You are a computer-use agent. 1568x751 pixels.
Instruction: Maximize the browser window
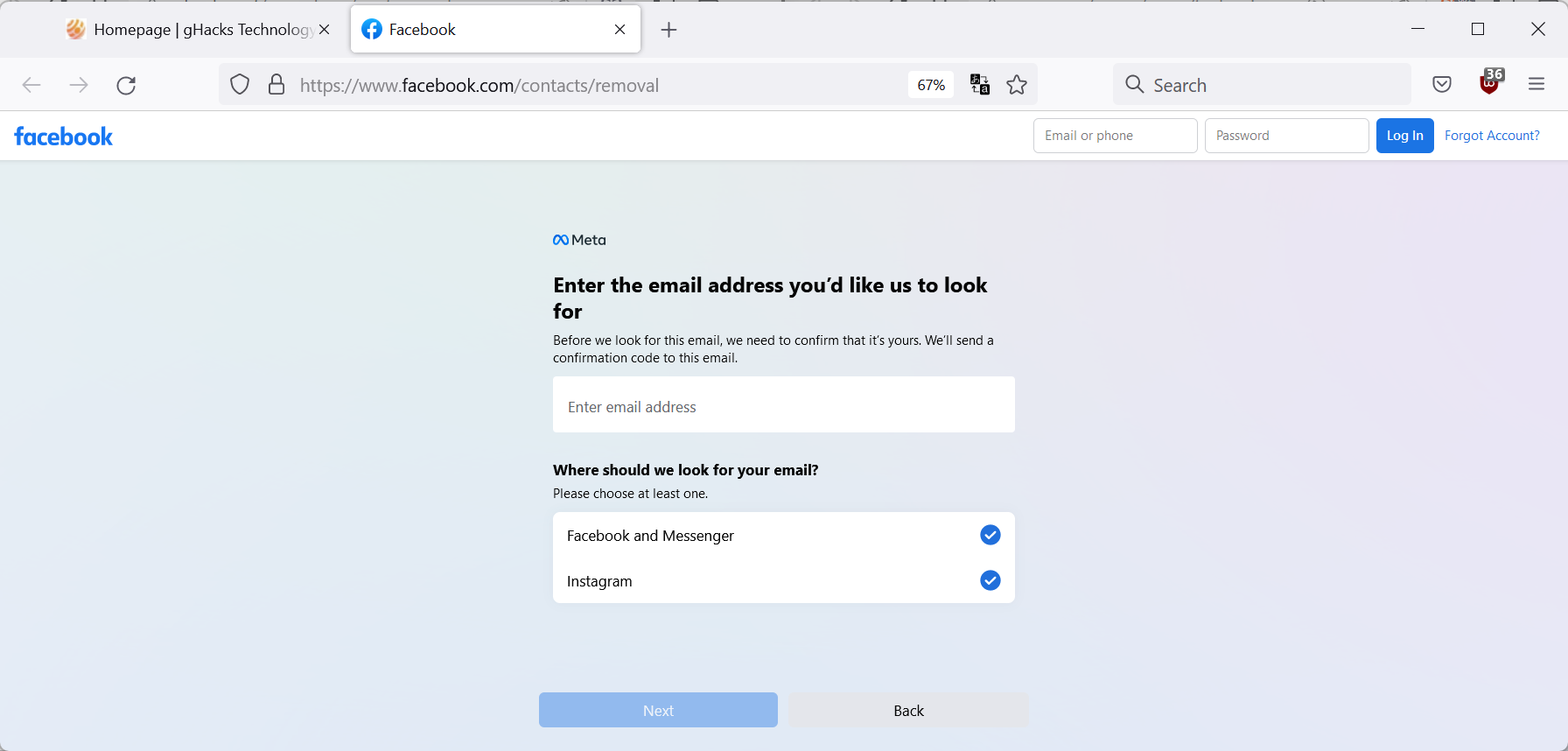[x=1478, y=29]
